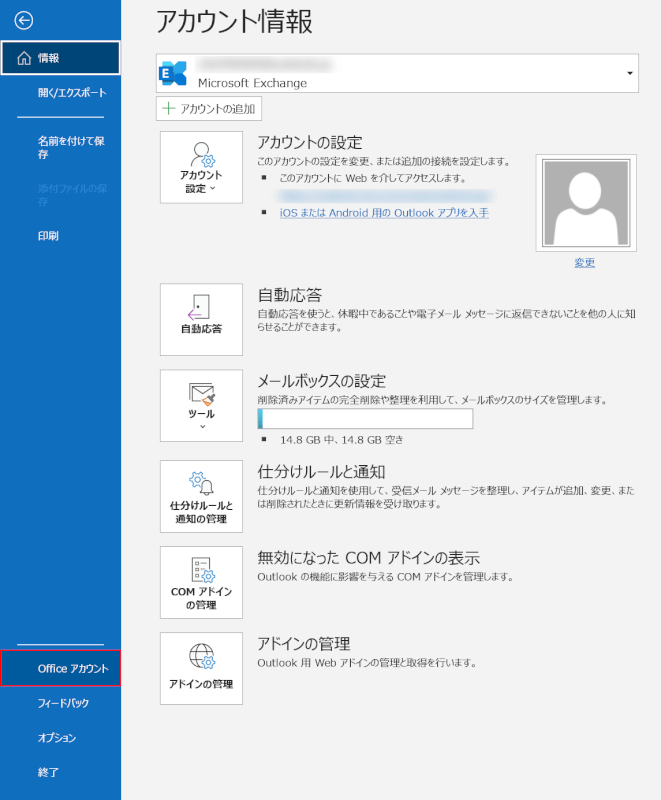The image size is (661, 800).
Task: Open 仕分けルールと通知の管理
Action: (x=201, y=496)
